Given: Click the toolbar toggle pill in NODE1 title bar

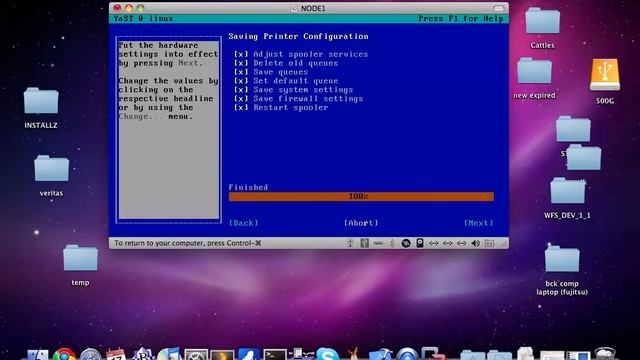Looking at the screenshot, I should (x=498, y=8).
